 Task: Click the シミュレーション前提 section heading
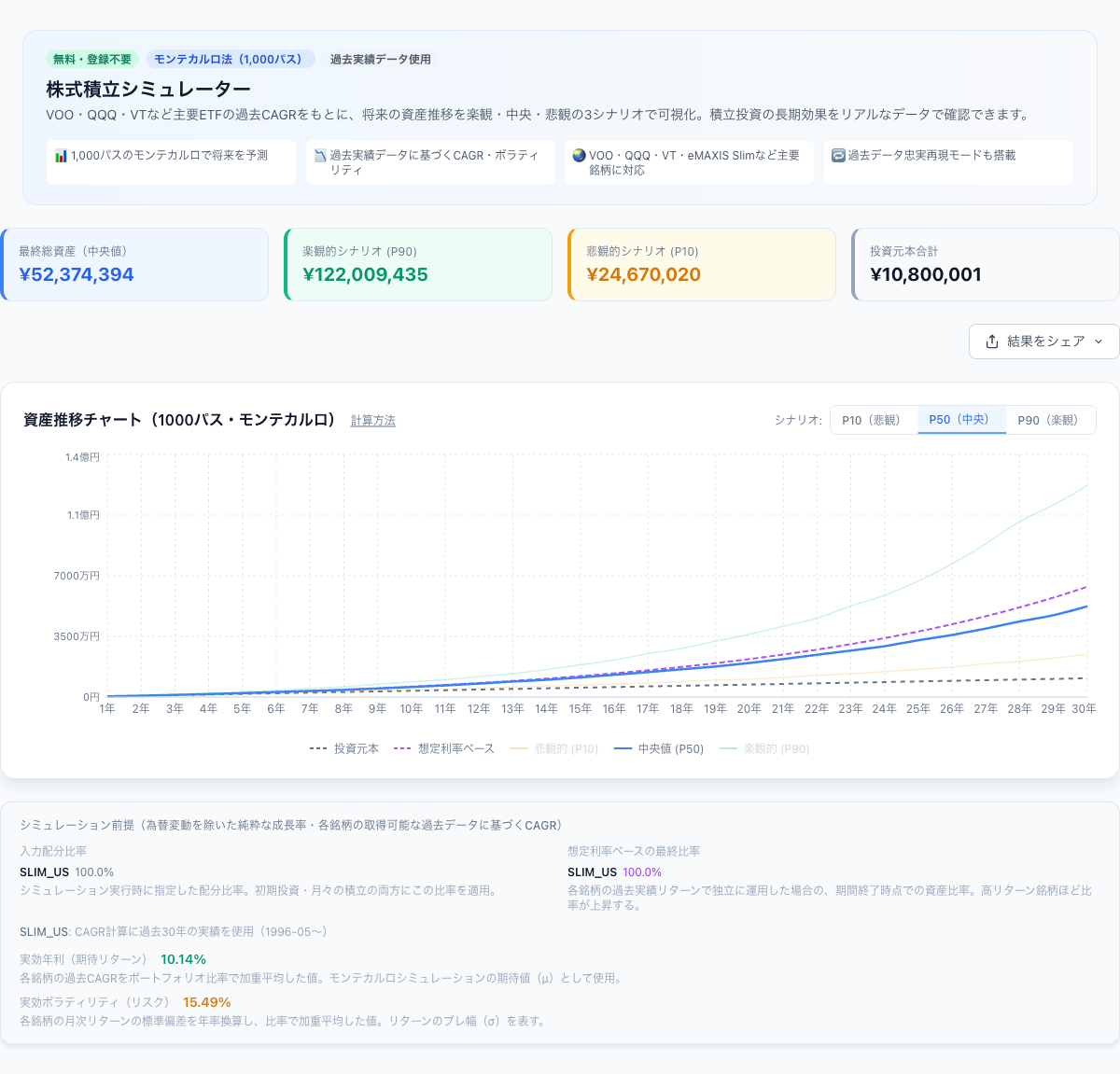tap(291, 825)
